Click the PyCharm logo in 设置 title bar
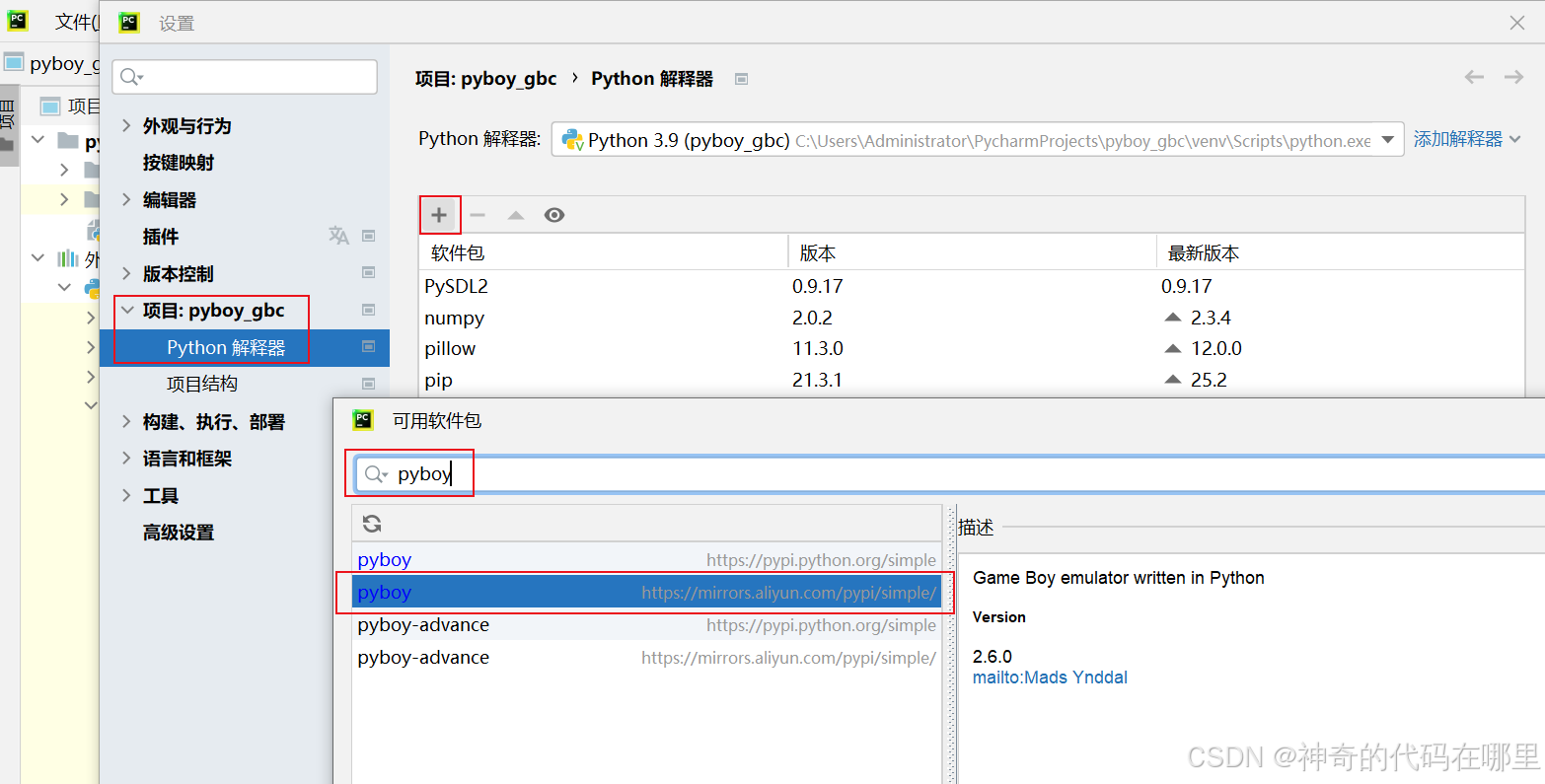The height and width of the screenshot is (784, 1545). point(129,22)
